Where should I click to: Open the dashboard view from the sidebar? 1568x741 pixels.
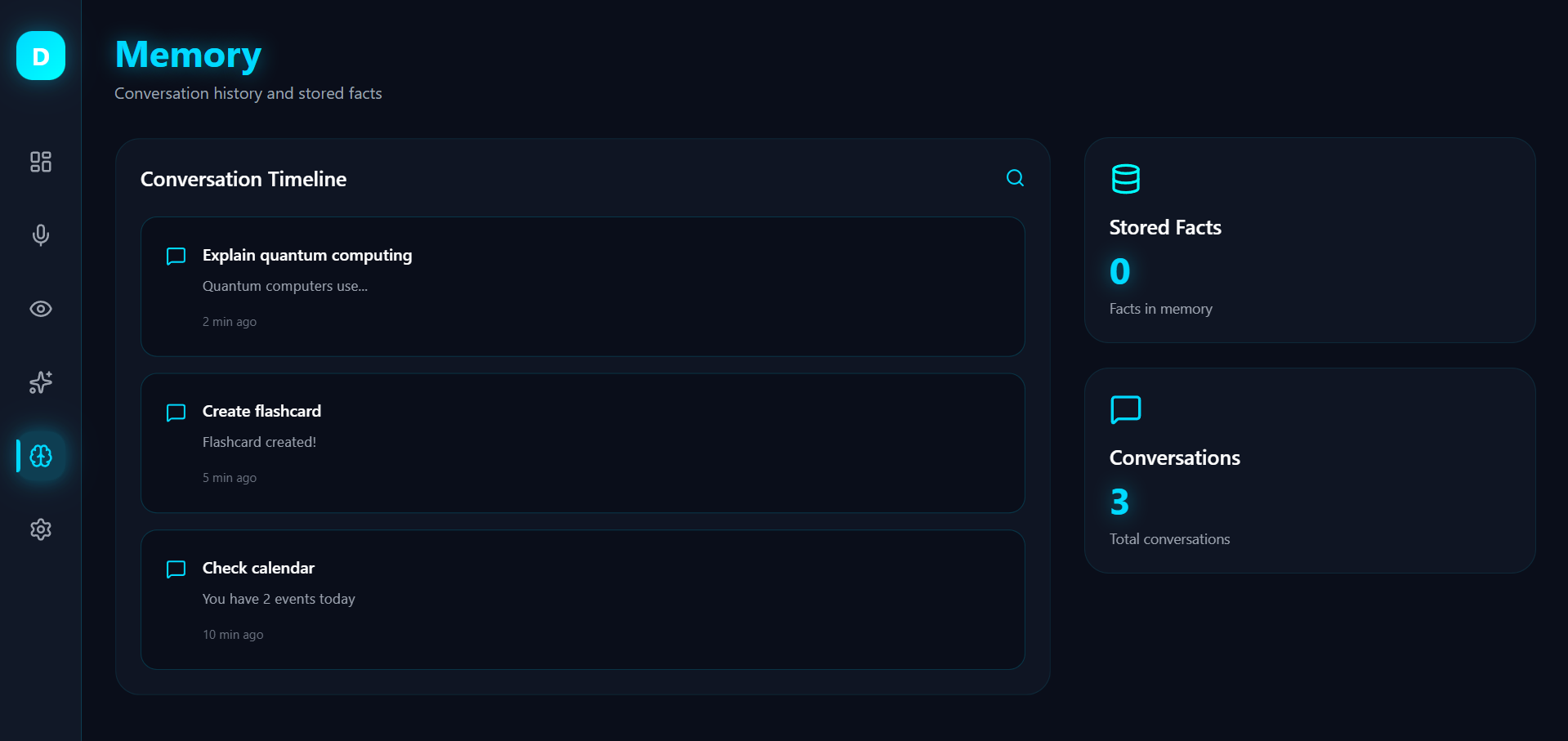tap(40, 162)
